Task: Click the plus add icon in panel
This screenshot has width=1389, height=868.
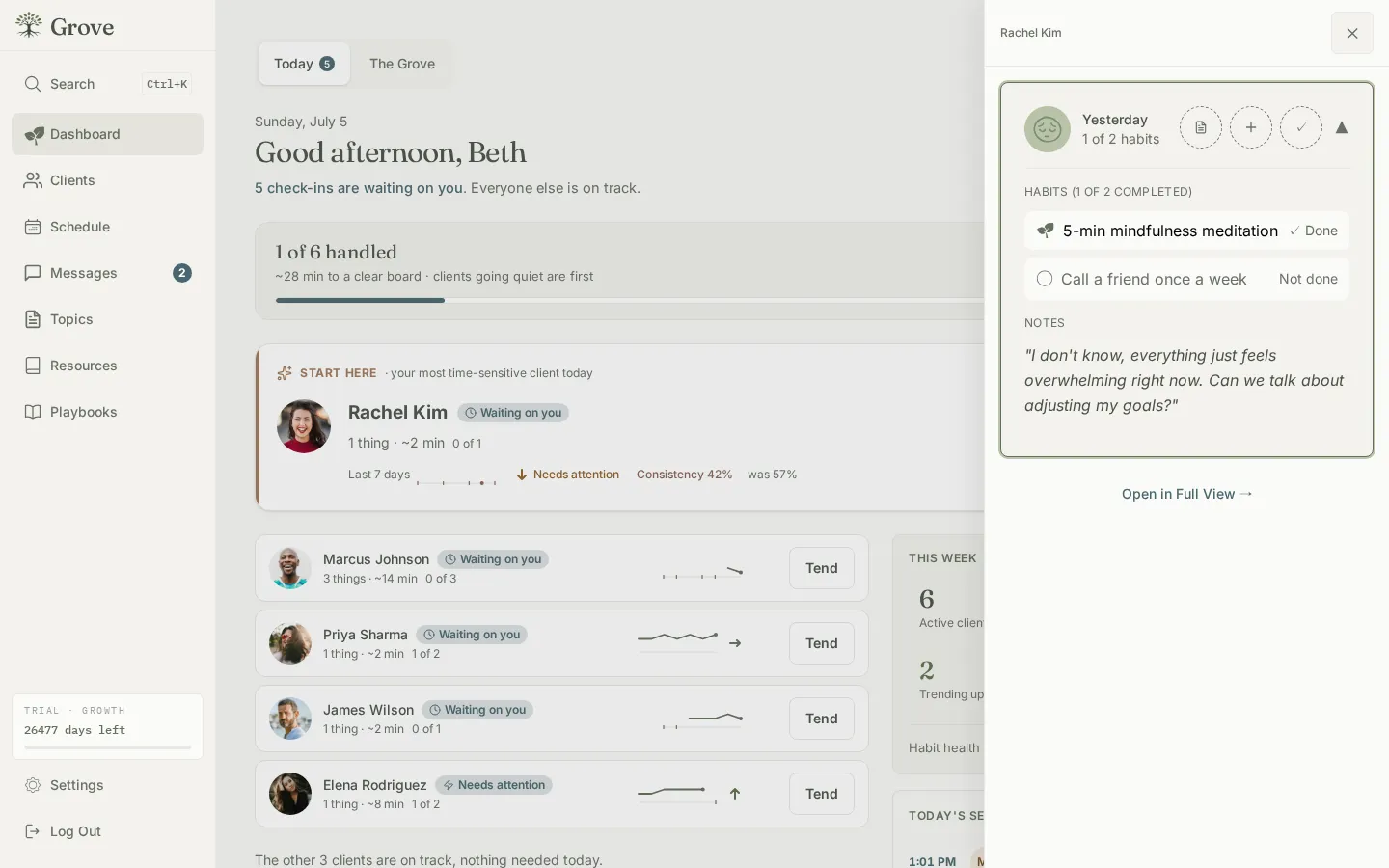Action: (x=1251, y=127)
